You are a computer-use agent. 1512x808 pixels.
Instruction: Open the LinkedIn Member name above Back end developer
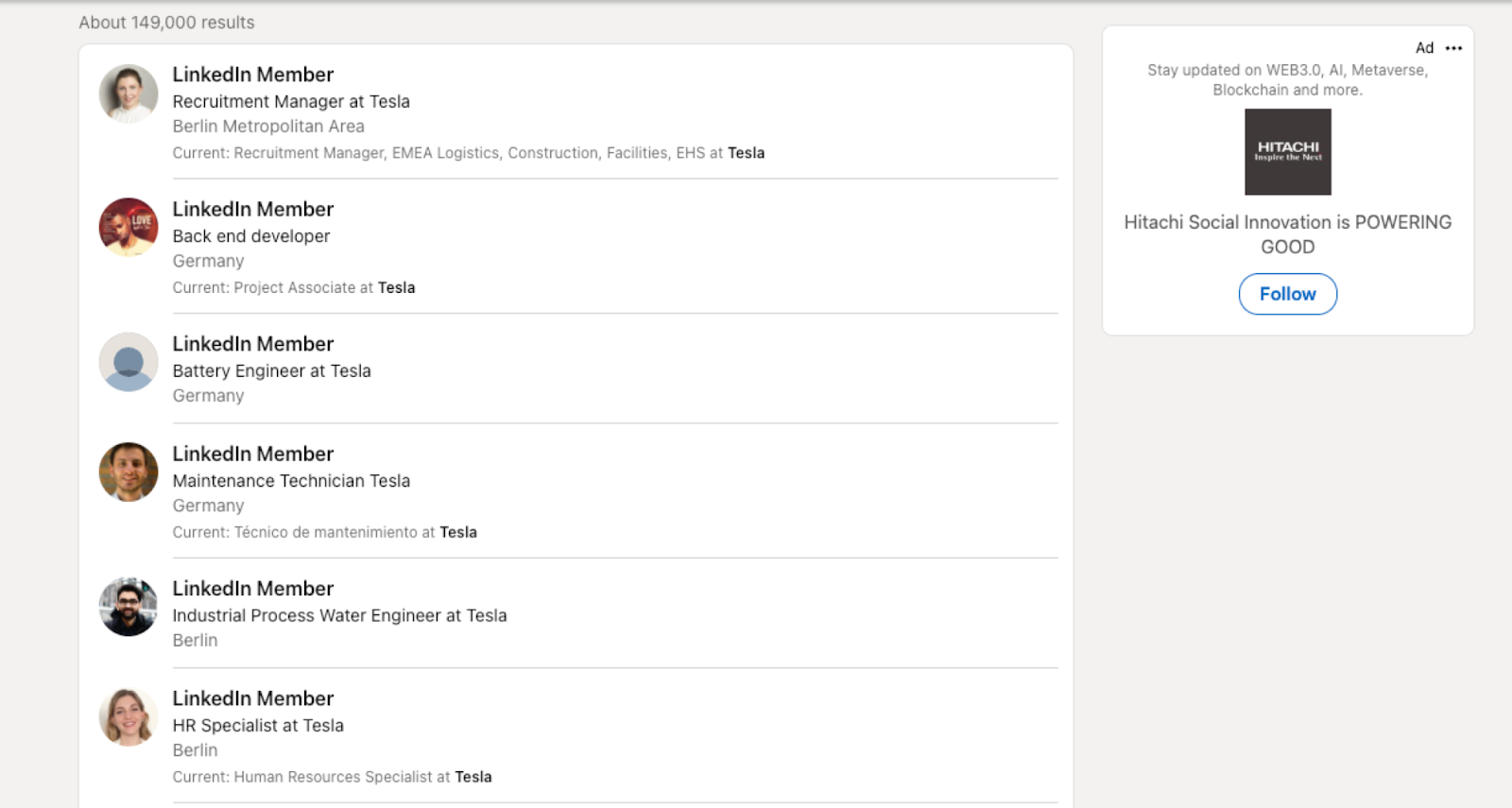pos(253,210)
